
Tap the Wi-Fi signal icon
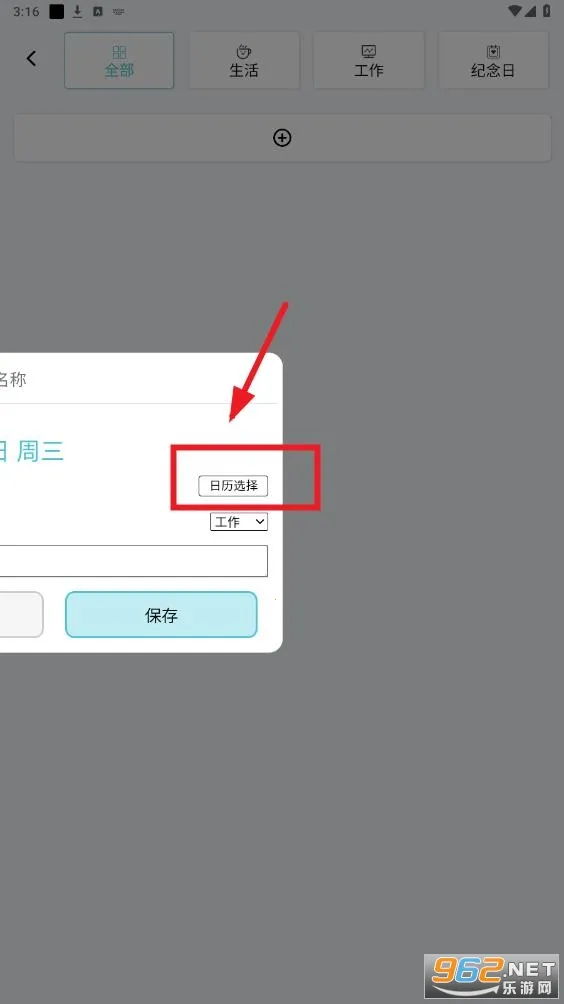tap(515, 11)
